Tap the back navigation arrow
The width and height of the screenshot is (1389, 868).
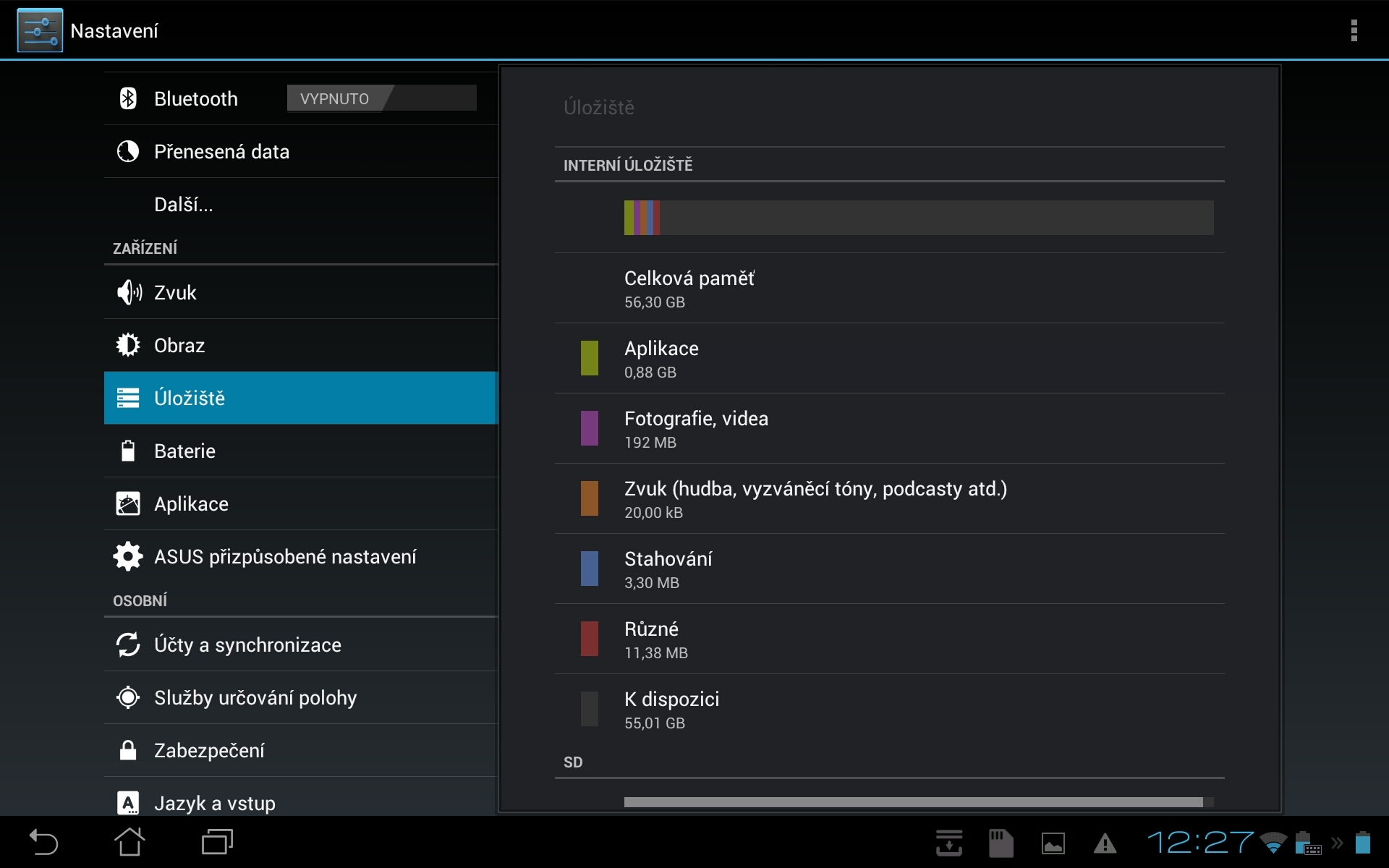42,842
